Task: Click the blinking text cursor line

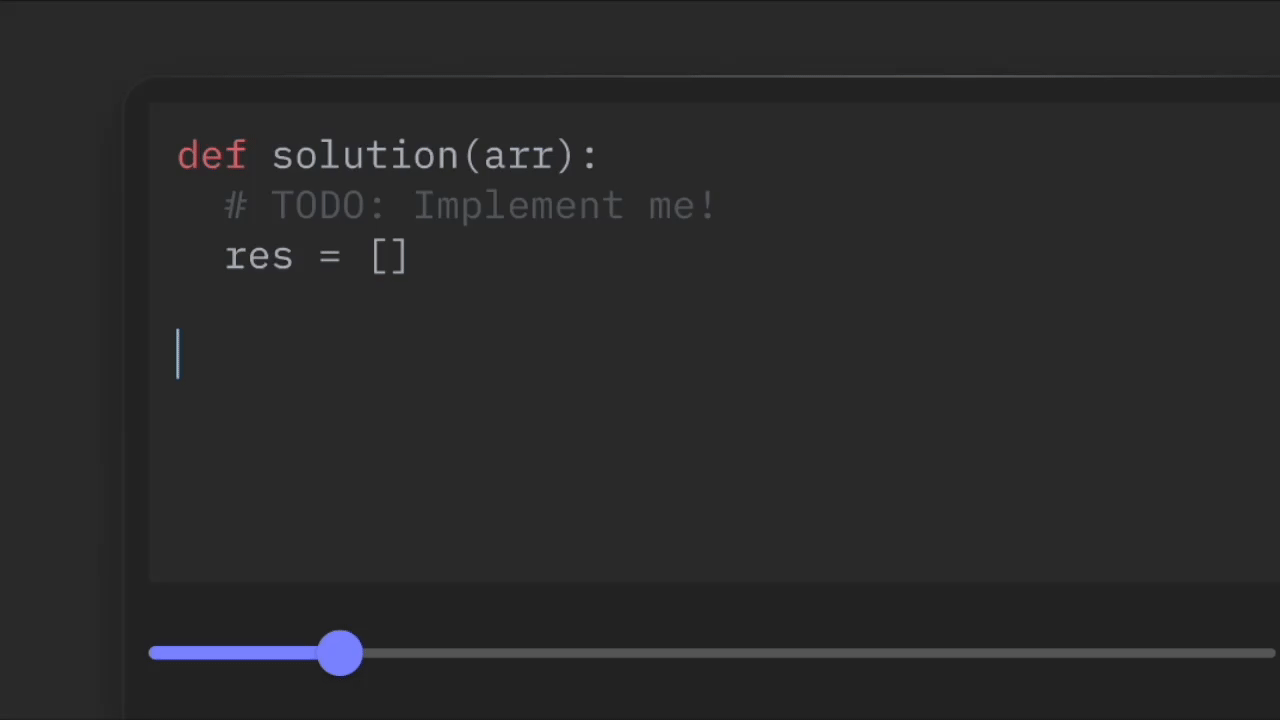Action: click(x=178, y=354)
